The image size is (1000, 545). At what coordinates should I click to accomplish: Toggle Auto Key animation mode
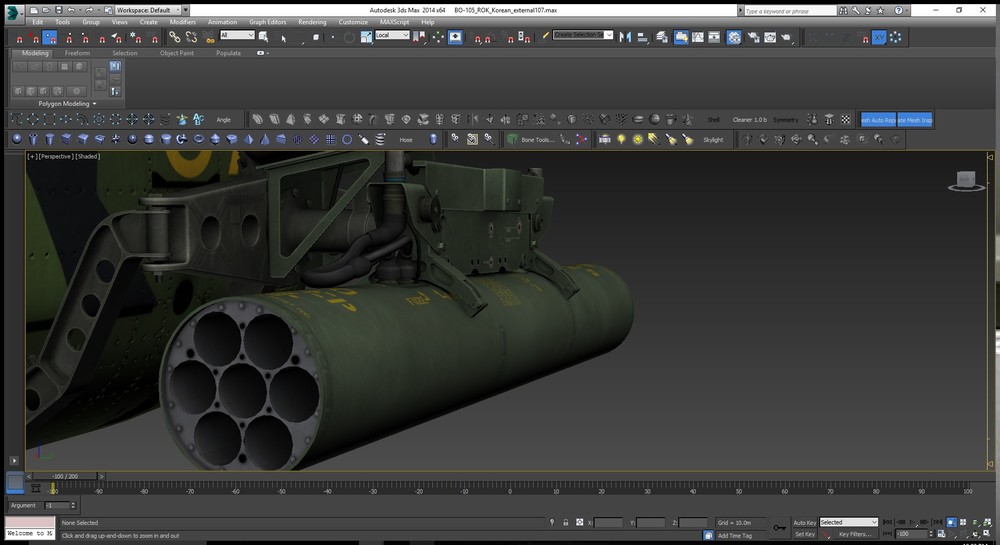[804, 522]
